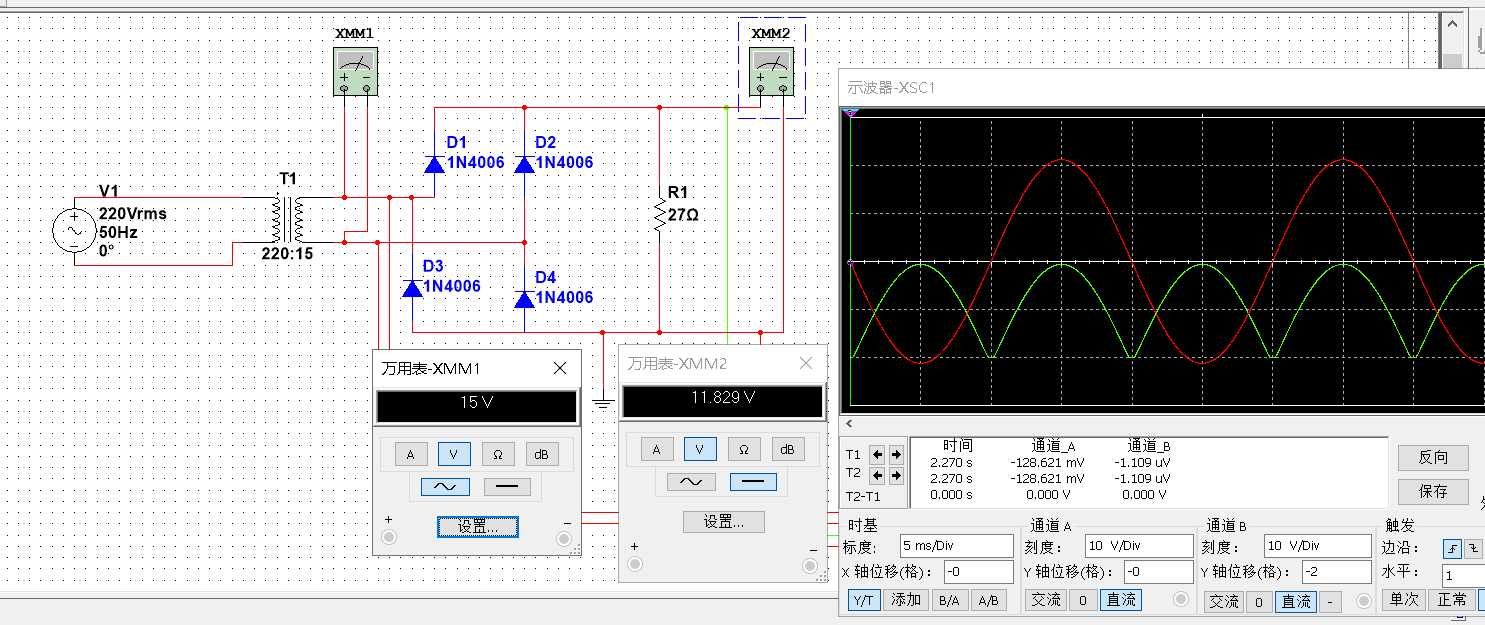
Task: Toggle Channel B invert (-) button
Action: point(1330,601)
